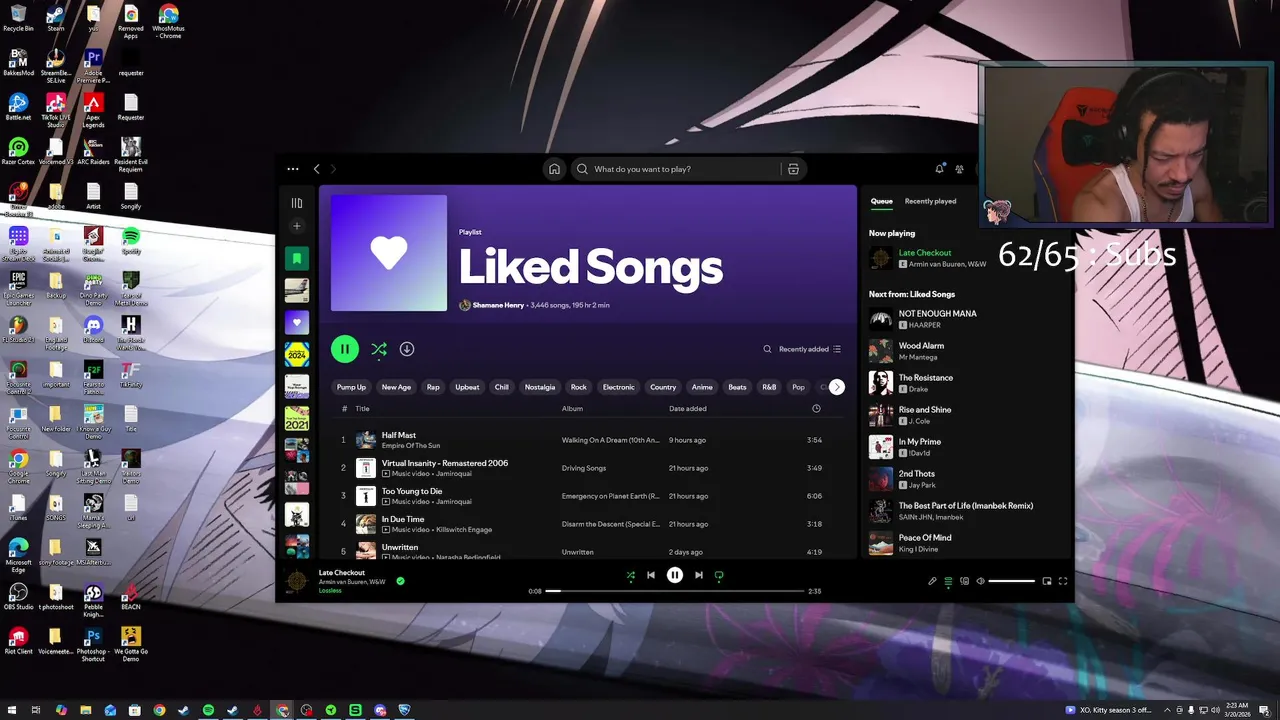Open the Killswitch Engage artist link
1280x720 pixels.
(464, 529)
